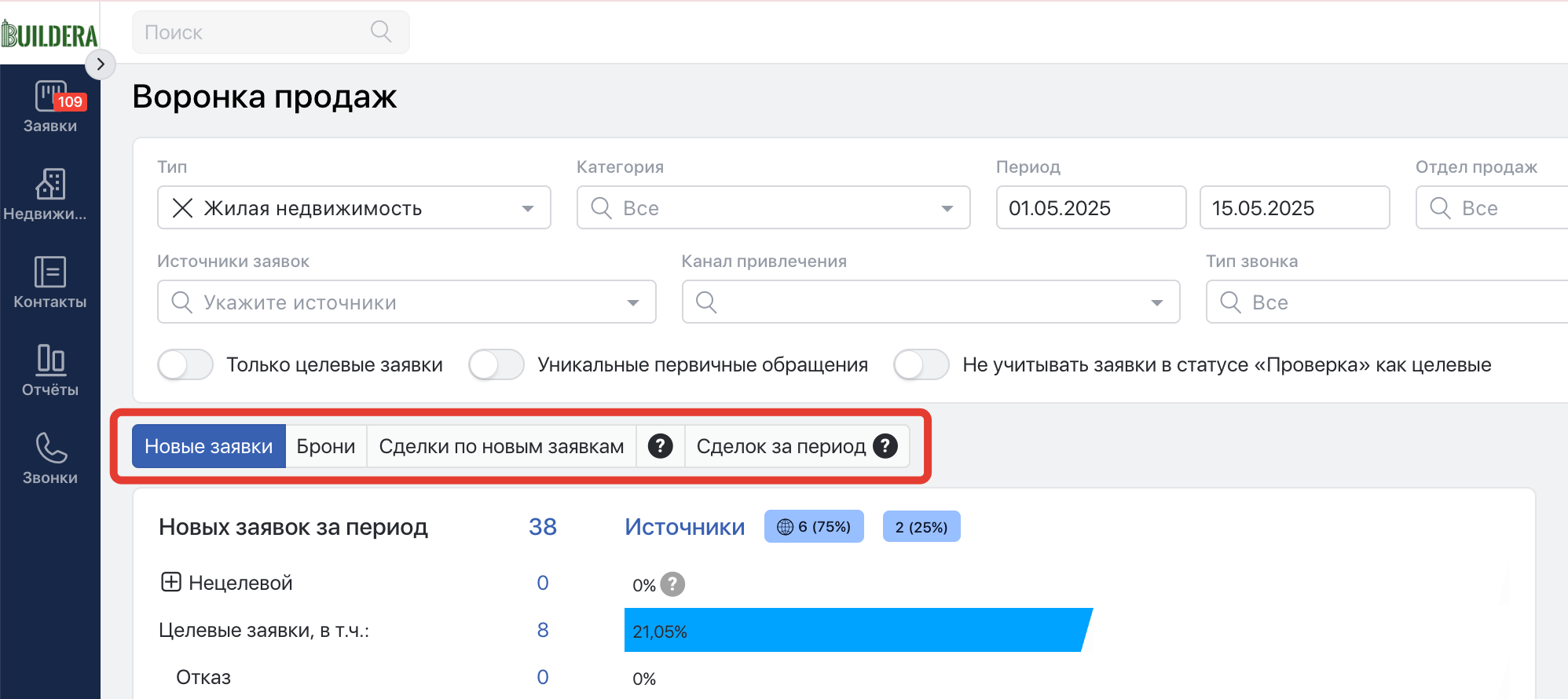Click the period start date 01.05.2025 field
The height and width of the screenshot is (699, 1568).
coord(1090,208)
